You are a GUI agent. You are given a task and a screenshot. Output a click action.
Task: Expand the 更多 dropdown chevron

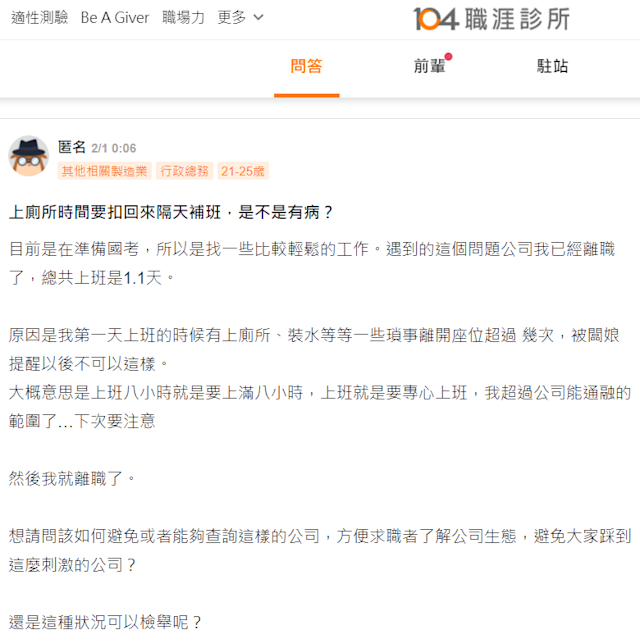click(258, 18)
